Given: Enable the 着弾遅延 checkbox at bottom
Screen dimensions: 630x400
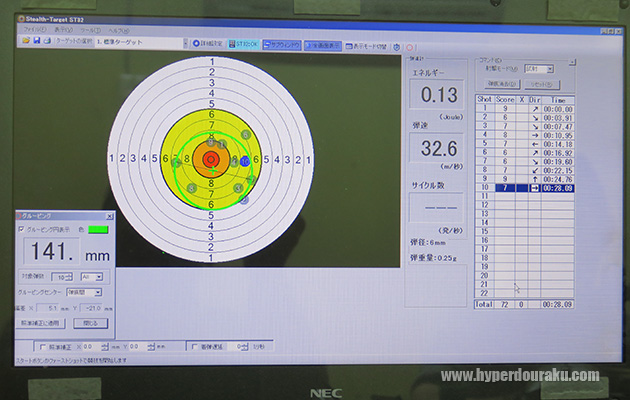Looking at the screenshot, I should point(195,346).
